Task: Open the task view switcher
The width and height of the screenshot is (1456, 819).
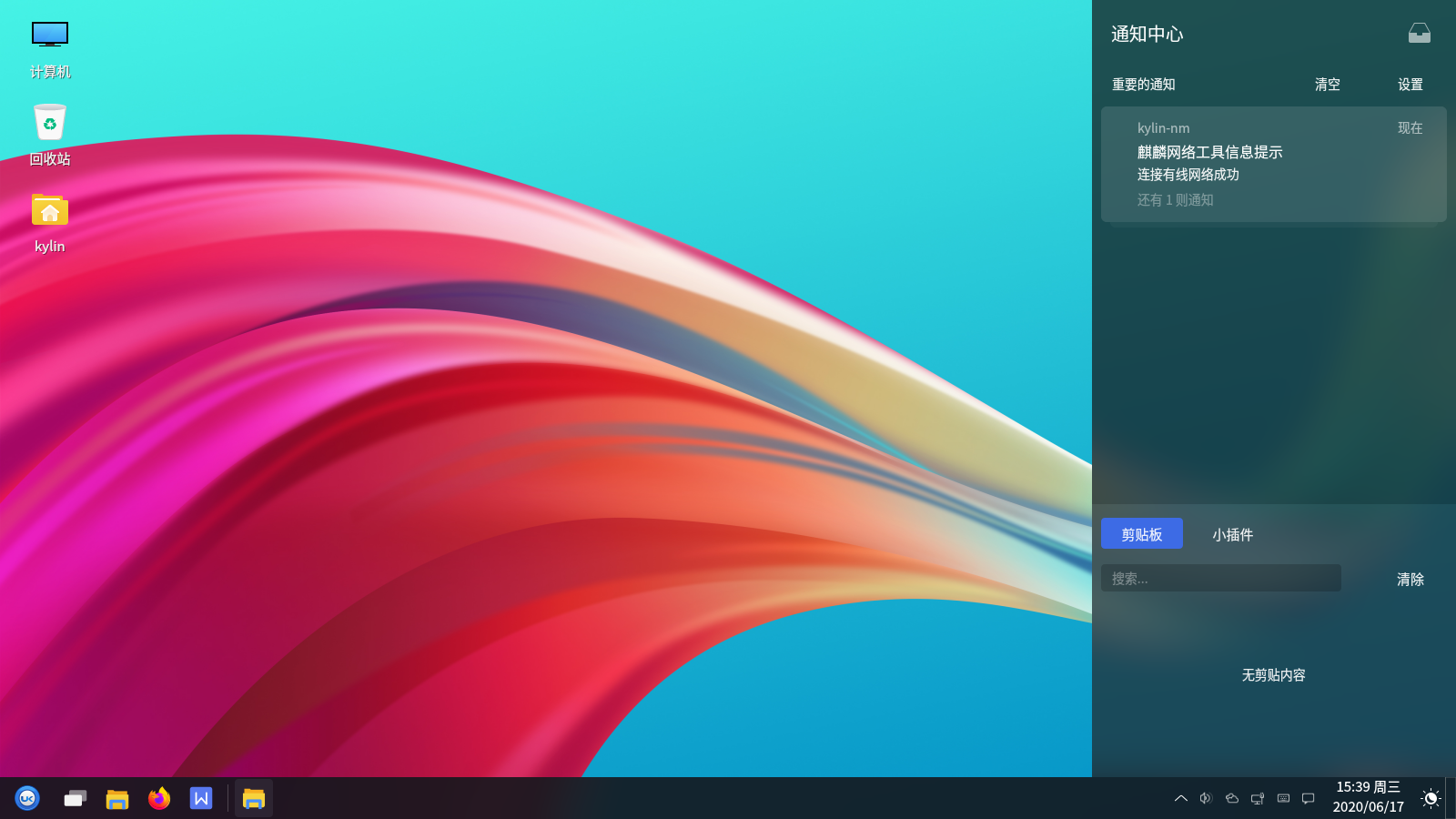Action: [x=75, y=798]
